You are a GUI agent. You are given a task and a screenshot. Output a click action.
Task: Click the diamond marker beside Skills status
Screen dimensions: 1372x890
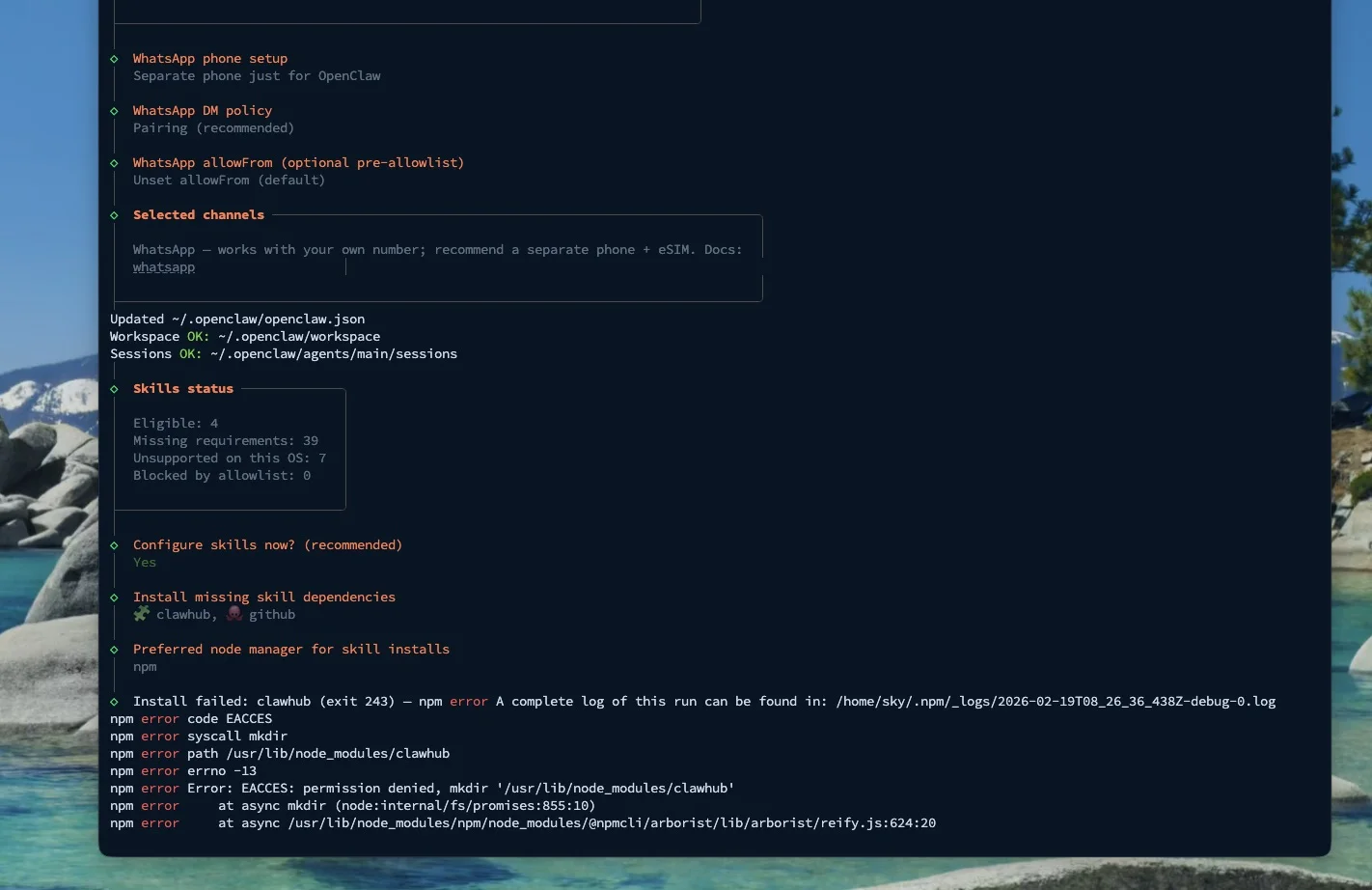[114, 389]
